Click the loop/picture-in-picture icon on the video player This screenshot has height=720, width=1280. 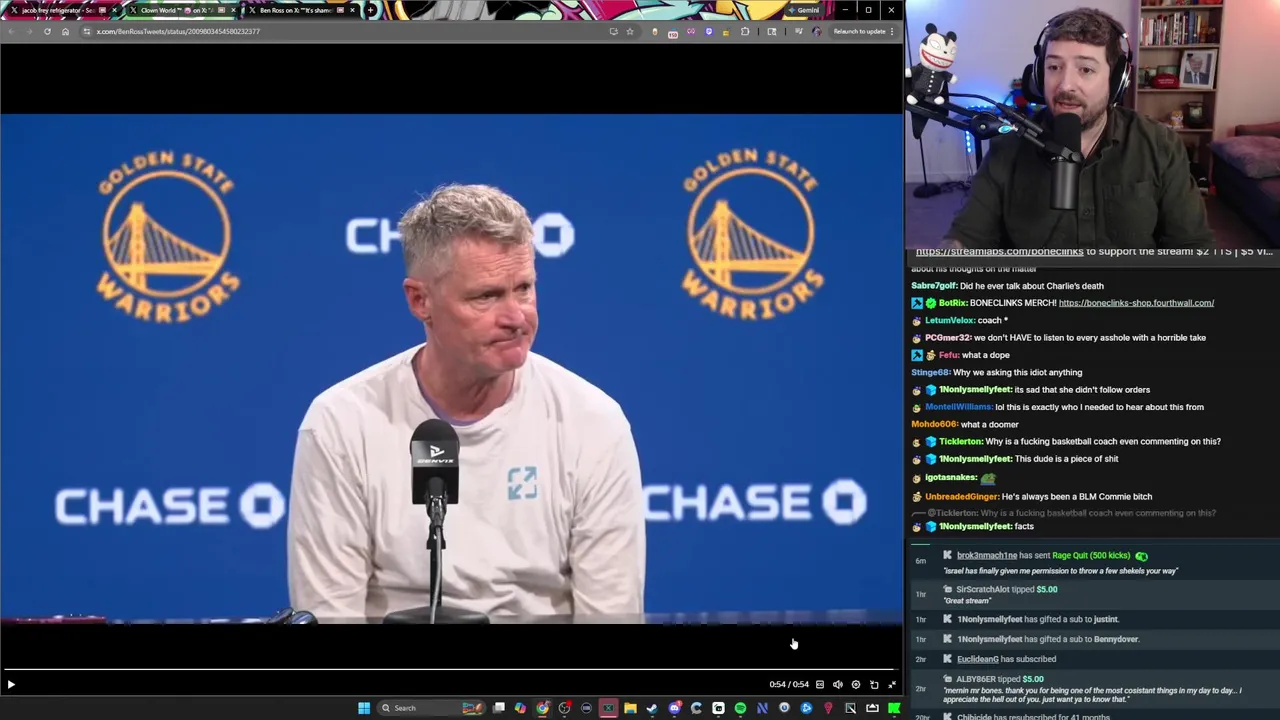pos(874,685)
